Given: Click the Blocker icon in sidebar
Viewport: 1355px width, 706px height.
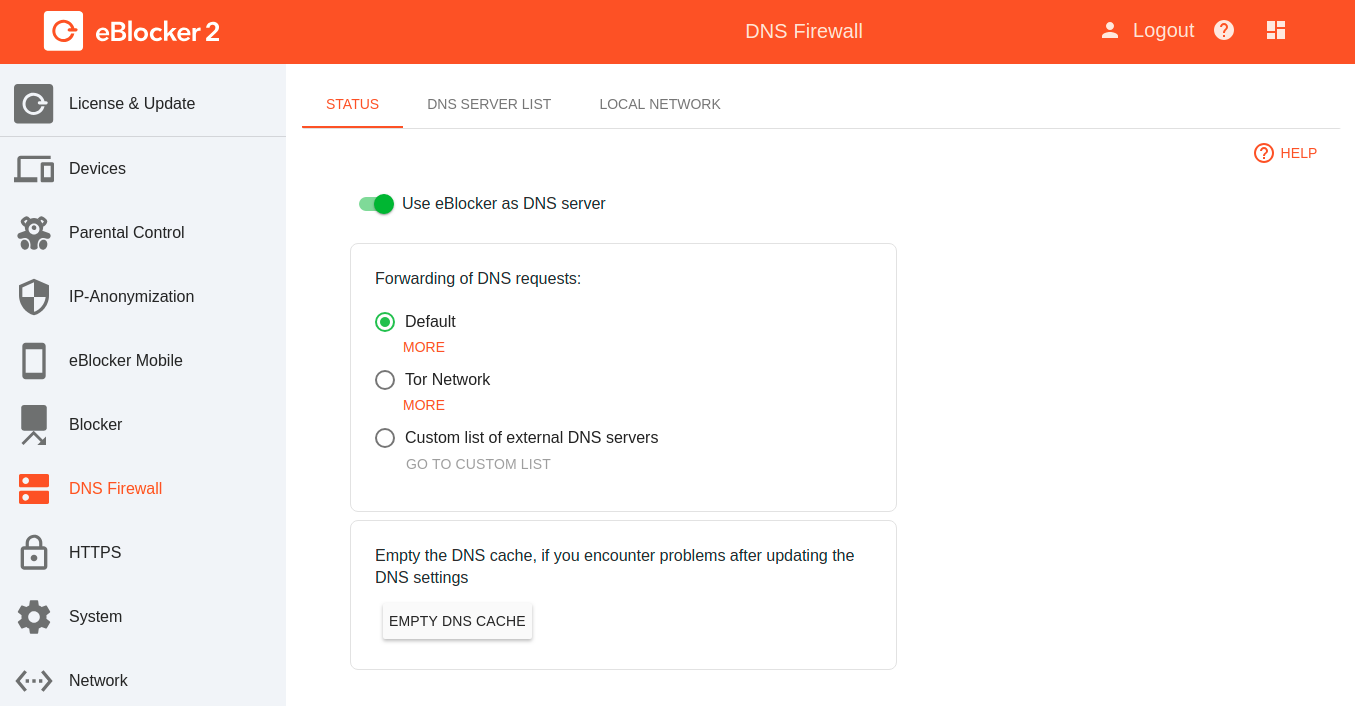Looking at the screenshot, I should [x=34, y=425].
